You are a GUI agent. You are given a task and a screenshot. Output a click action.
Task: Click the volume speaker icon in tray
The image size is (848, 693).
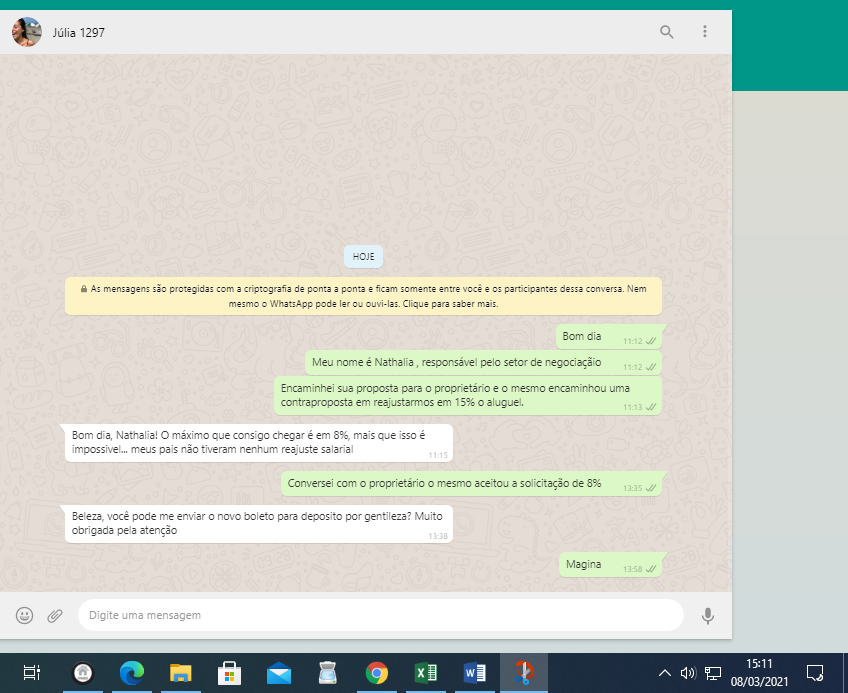(688, 673)
